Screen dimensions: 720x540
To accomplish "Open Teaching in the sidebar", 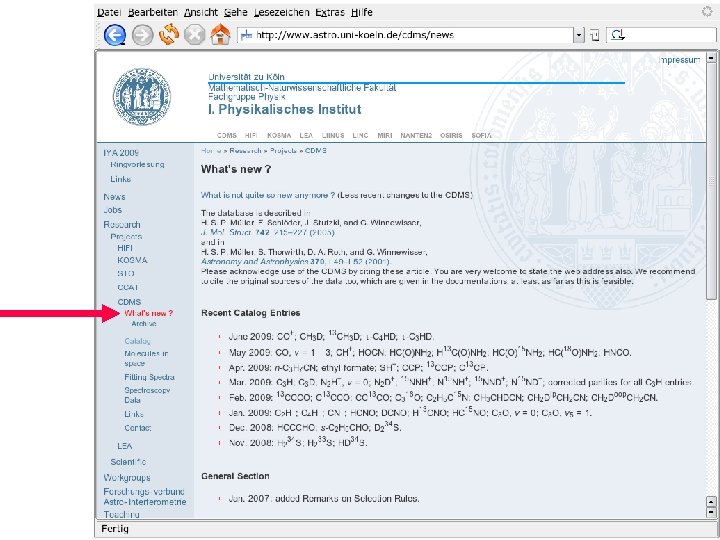I will click(x=121, y=514).
